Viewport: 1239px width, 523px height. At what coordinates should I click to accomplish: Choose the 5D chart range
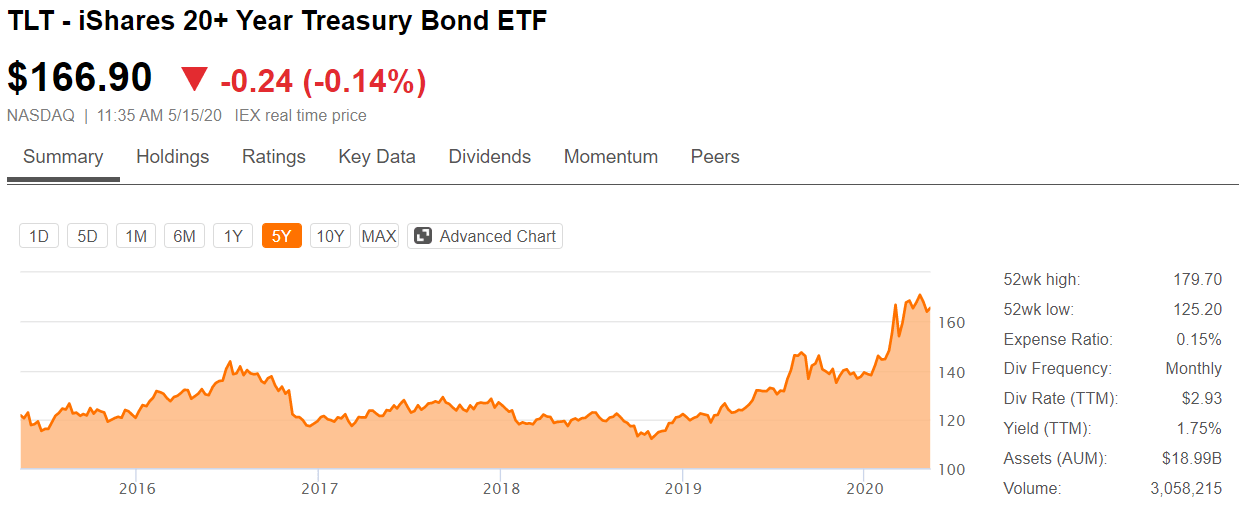click(x=87, y=236)
